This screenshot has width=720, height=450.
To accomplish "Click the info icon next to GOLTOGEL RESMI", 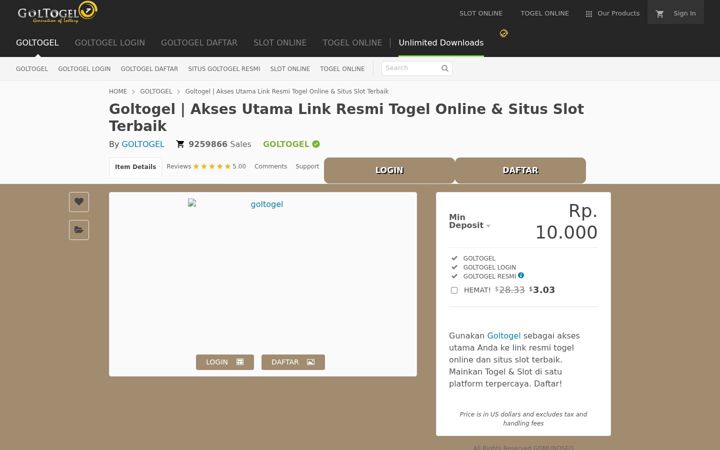I will [x=521, y=276].
